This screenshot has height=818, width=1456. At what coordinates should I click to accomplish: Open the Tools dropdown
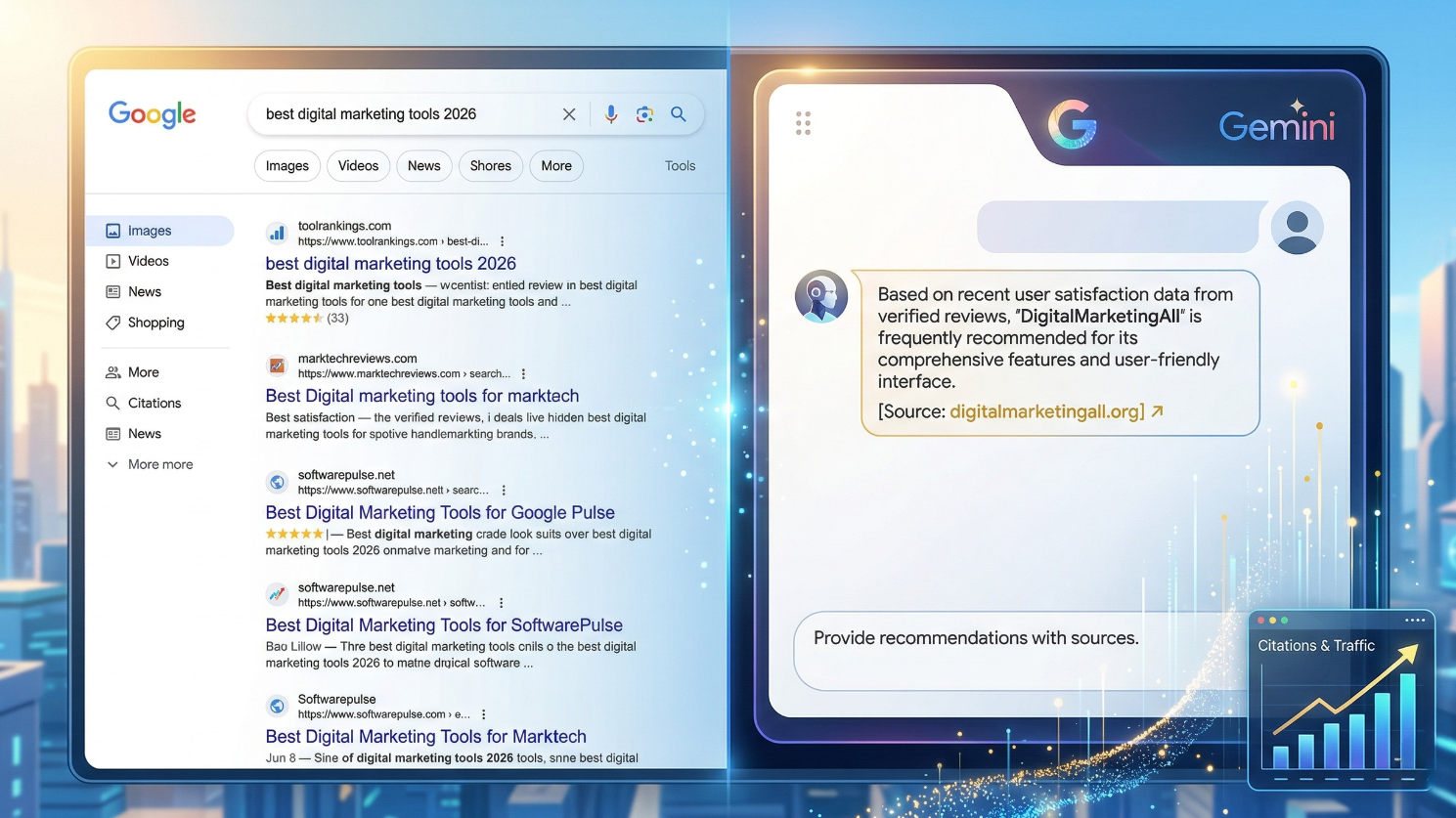pos(680,165)
